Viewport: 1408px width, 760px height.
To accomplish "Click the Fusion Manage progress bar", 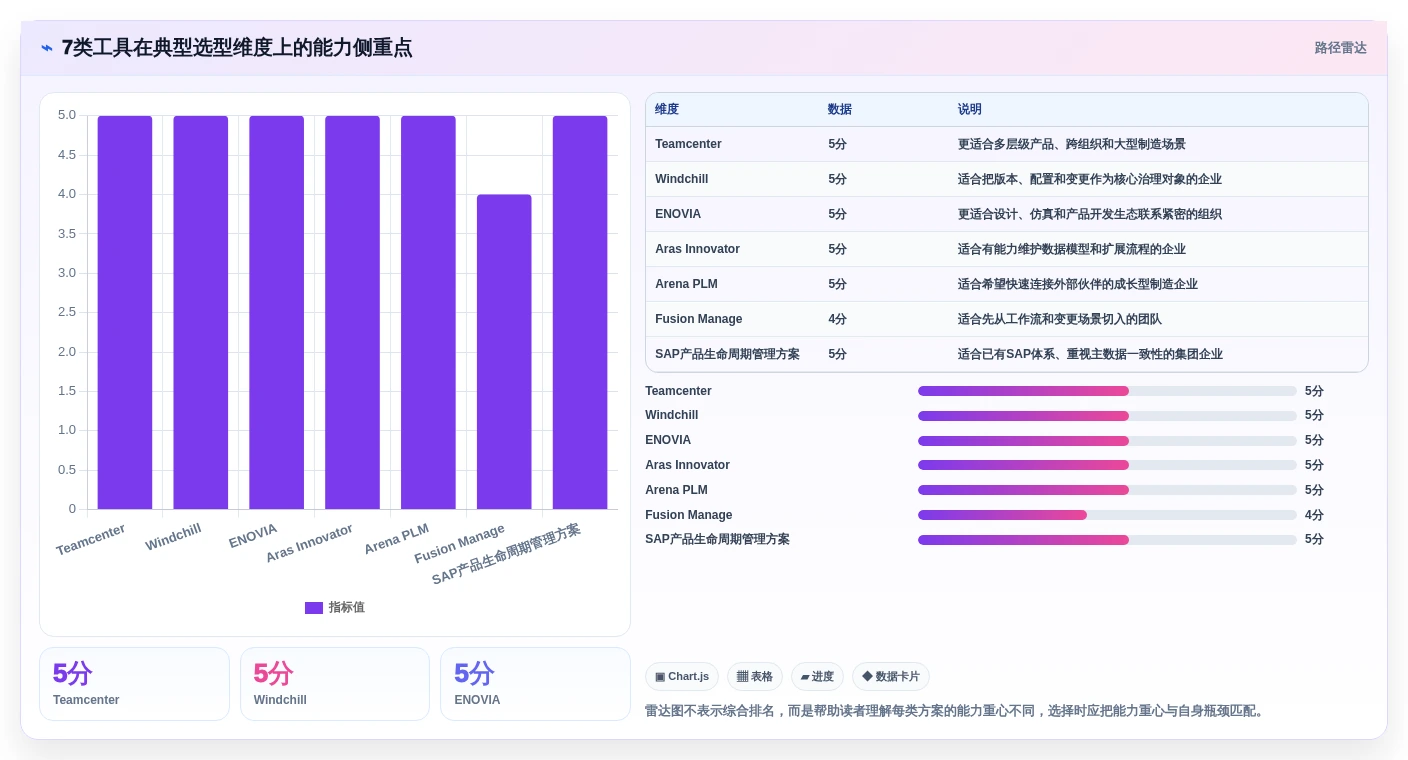I will coord(1107,515).
